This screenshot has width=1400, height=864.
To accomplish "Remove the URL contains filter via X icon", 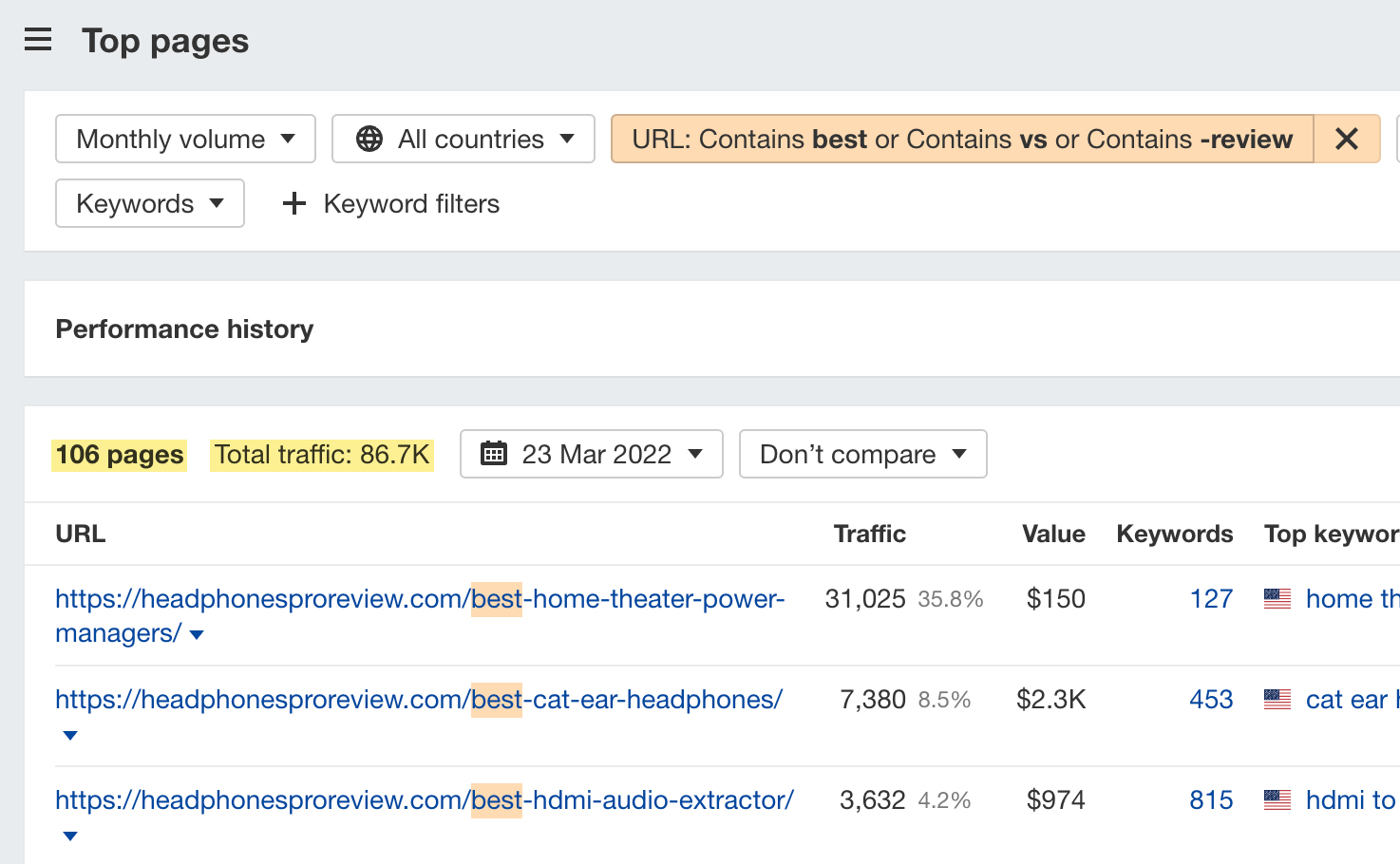I will (1346, 139).
